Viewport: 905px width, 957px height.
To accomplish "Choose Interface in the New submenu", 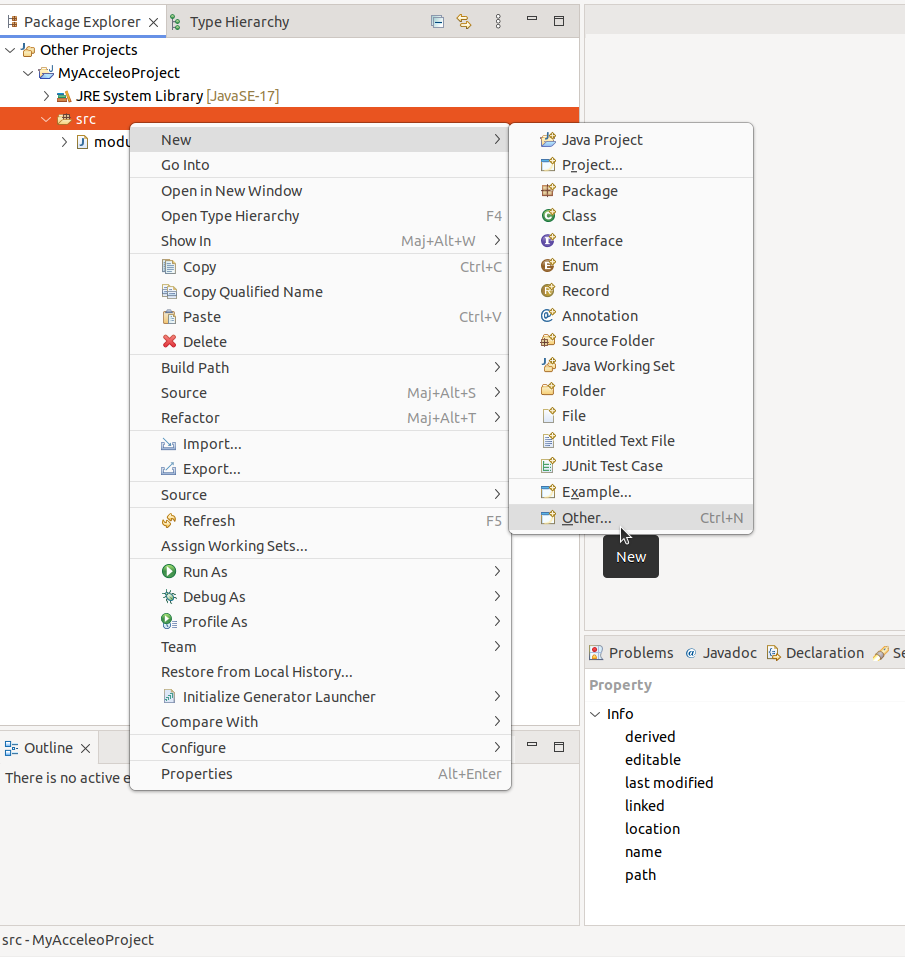I will tap(591, 241).
